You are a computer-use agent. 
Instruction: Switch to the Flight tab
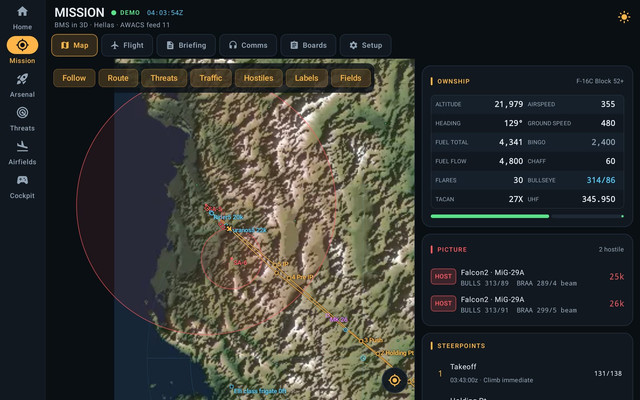(x=127, y=45)
